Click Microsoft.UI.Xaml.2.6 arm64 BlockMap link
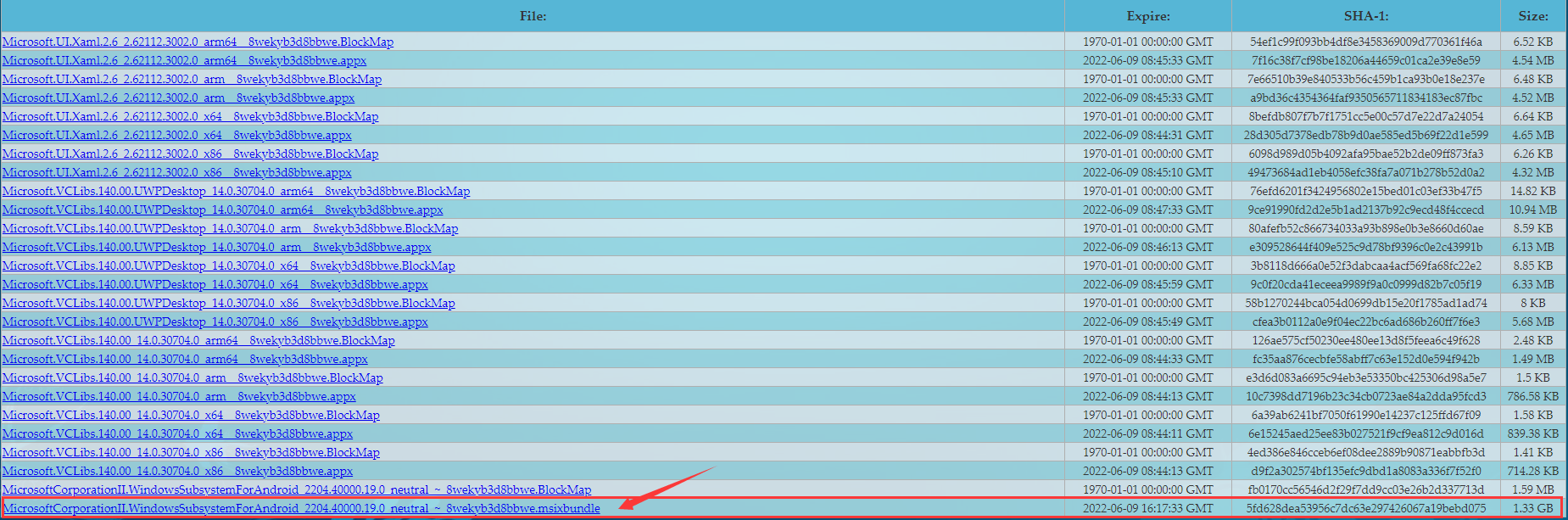Image resolution: width=1568 pixels, height=520 pixels. click(198, 42)
